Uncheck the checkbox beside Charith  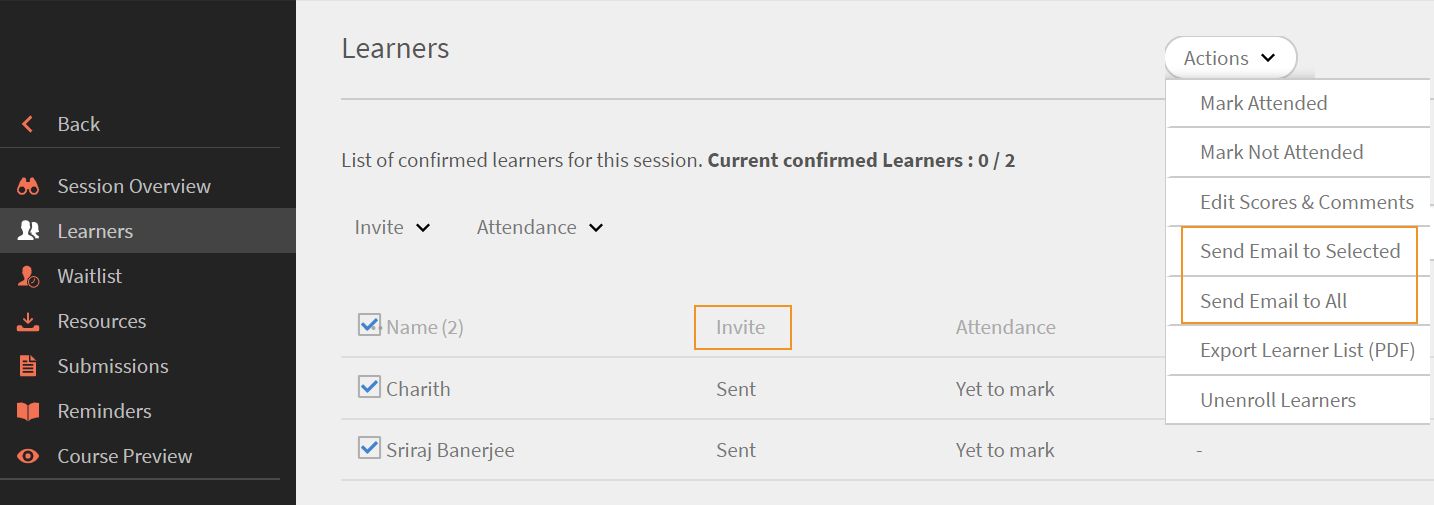pyautogui.click(x=369, y=387)
